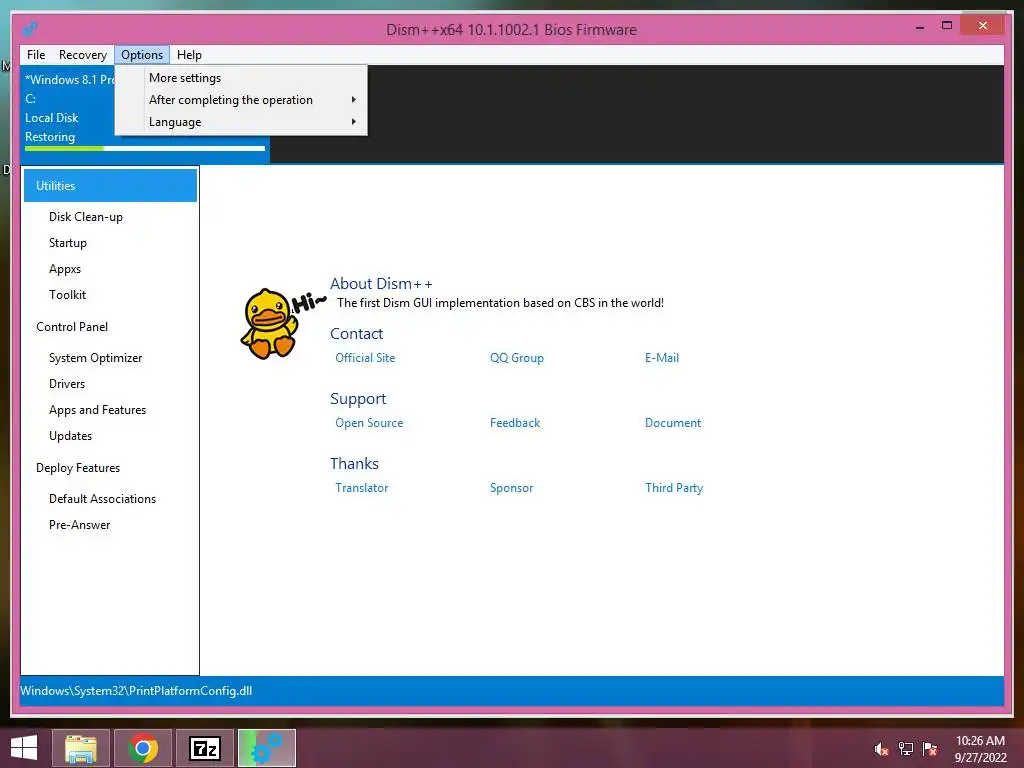
Task: Launch Google Chrome from the taskbar
Action: coord(143,748)
